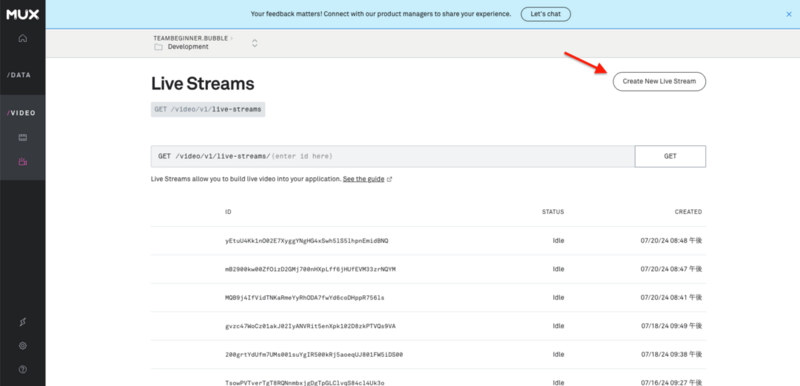Open live stream gvzc47WoCz01akJ02 row

(x=429, y=326)
